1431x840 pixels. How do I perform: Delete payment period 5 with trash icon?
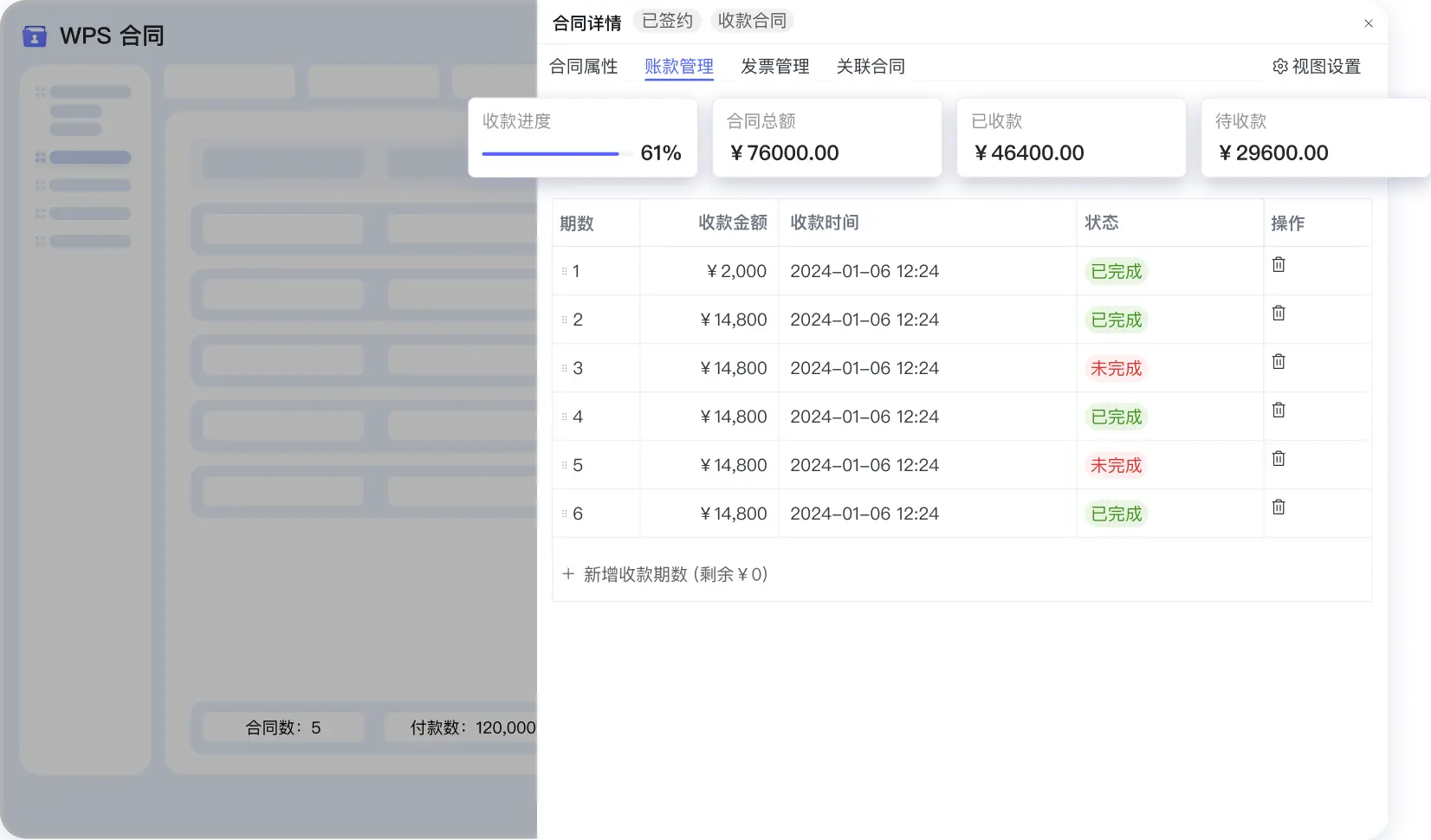pos(1279,458)
